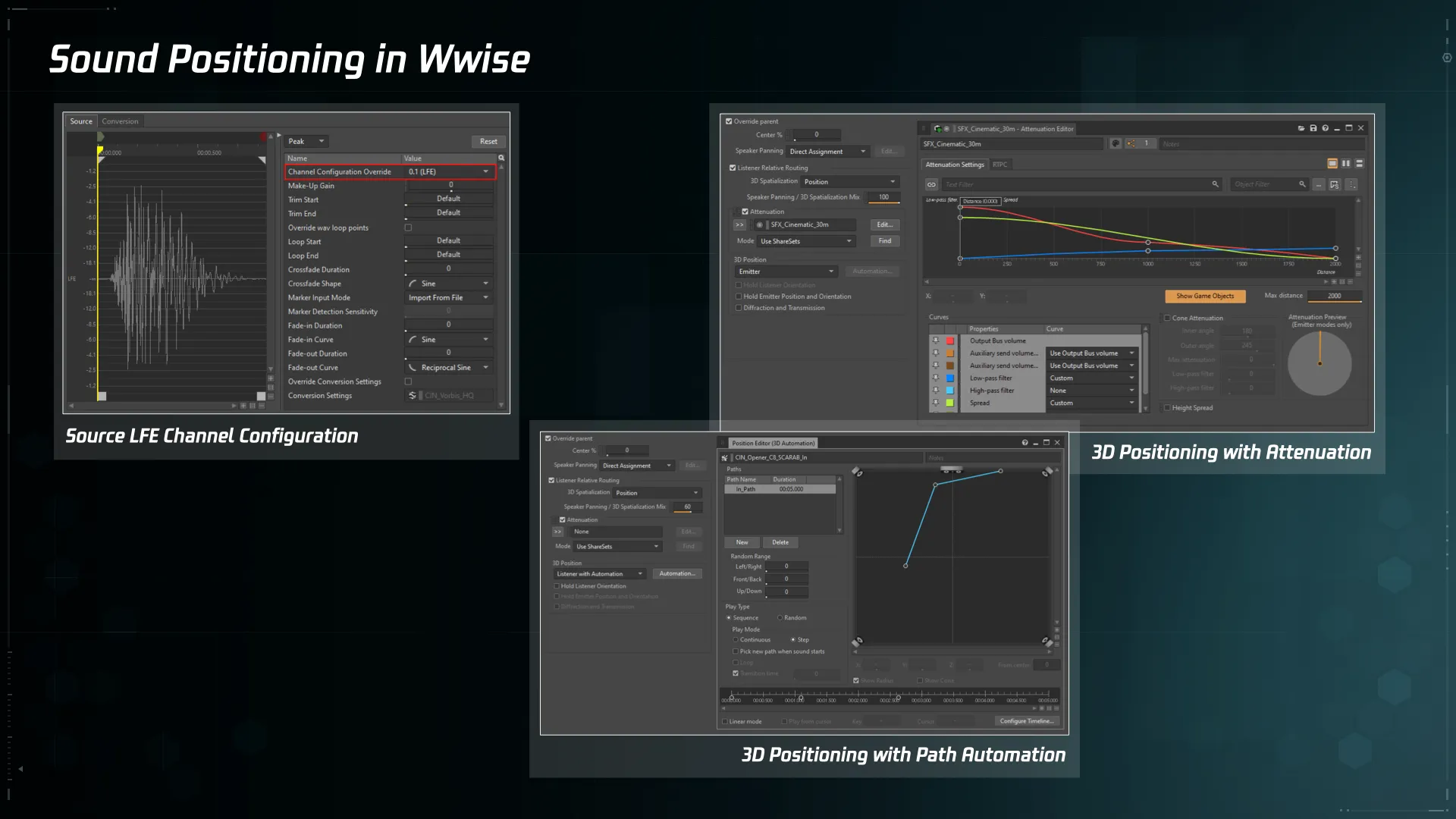
Task: Select the Random play type radio button
Action: coord(780,618)
